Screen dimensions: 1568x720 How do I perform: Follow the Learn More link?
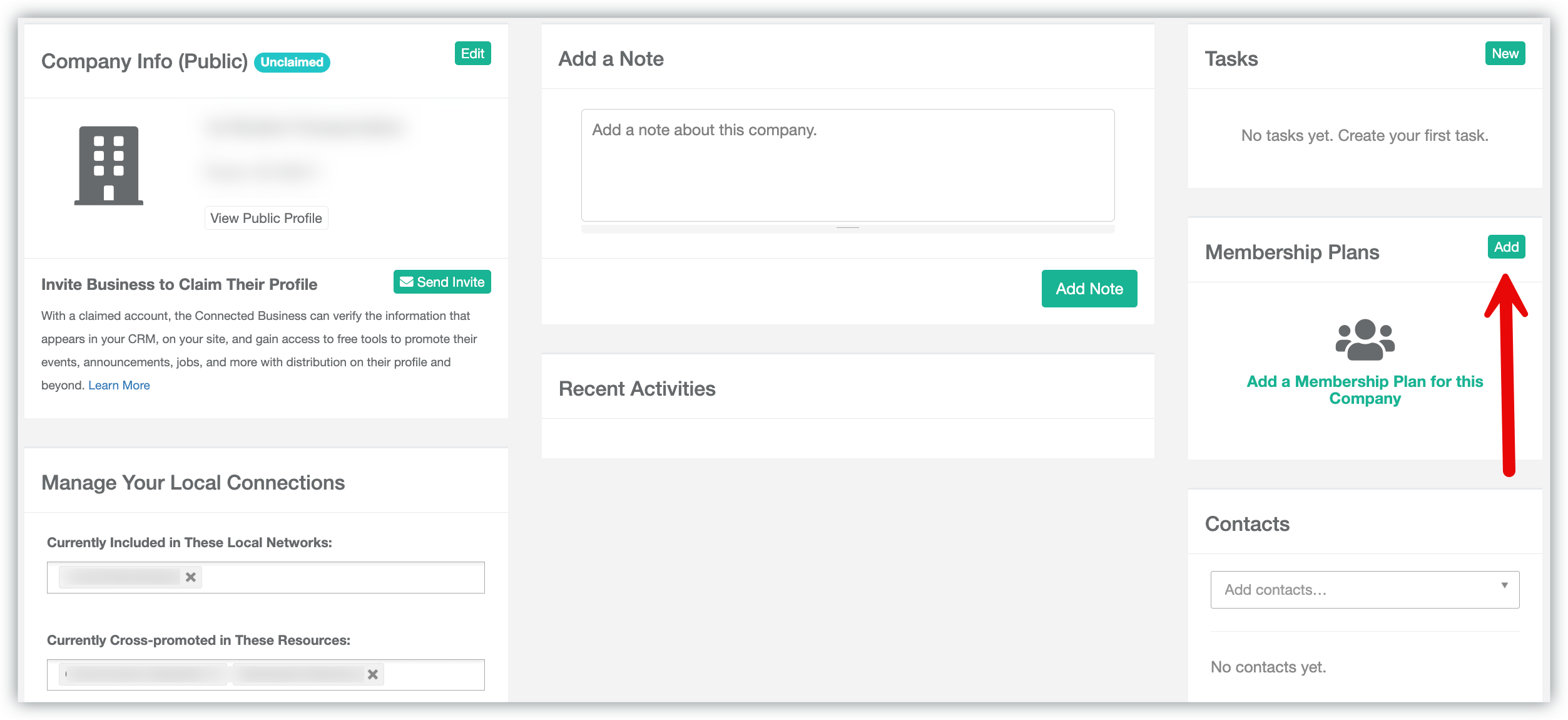(x=119, y=386)
